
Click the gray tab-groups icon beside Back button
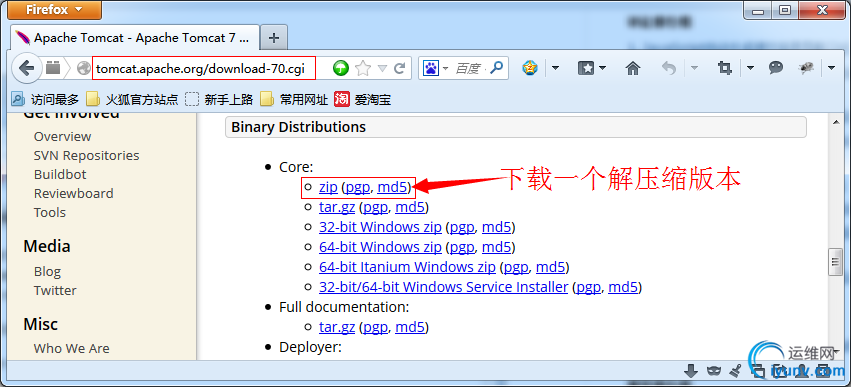[53, 68]
